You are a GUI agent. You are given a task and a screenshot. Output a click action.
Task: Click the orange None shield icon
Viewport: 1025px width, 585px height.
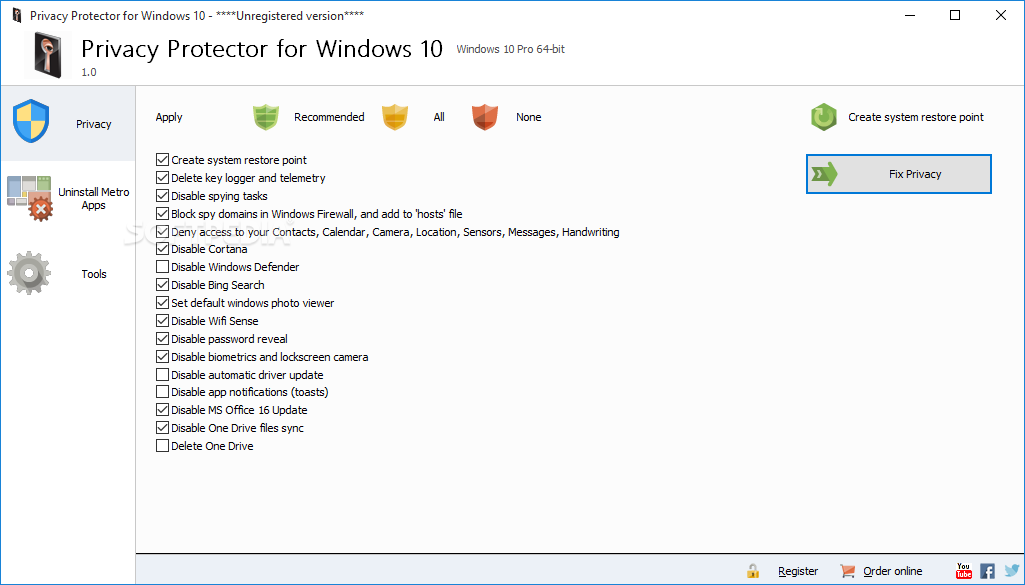tap(485, 117)
